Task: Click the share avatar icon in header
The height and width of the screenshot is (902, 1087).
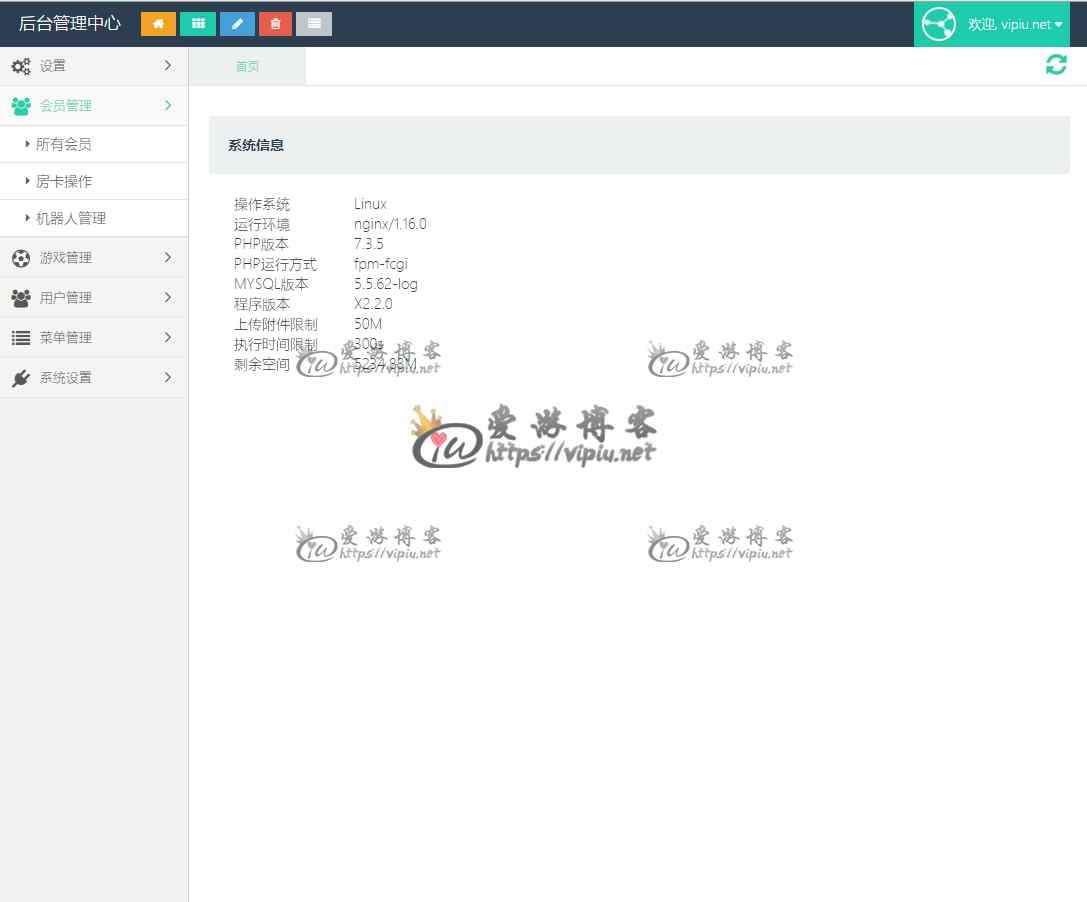Action: point(939,24)
